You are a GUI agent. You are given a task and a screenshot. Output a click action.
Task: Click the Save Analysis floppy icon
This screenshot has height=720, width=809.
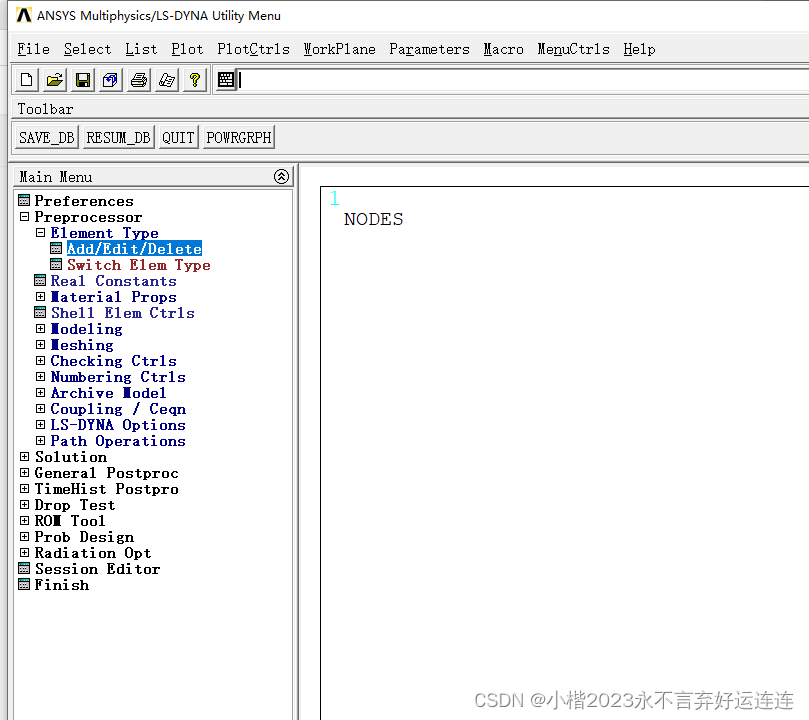pyautogui.click(x=83, y=80)
